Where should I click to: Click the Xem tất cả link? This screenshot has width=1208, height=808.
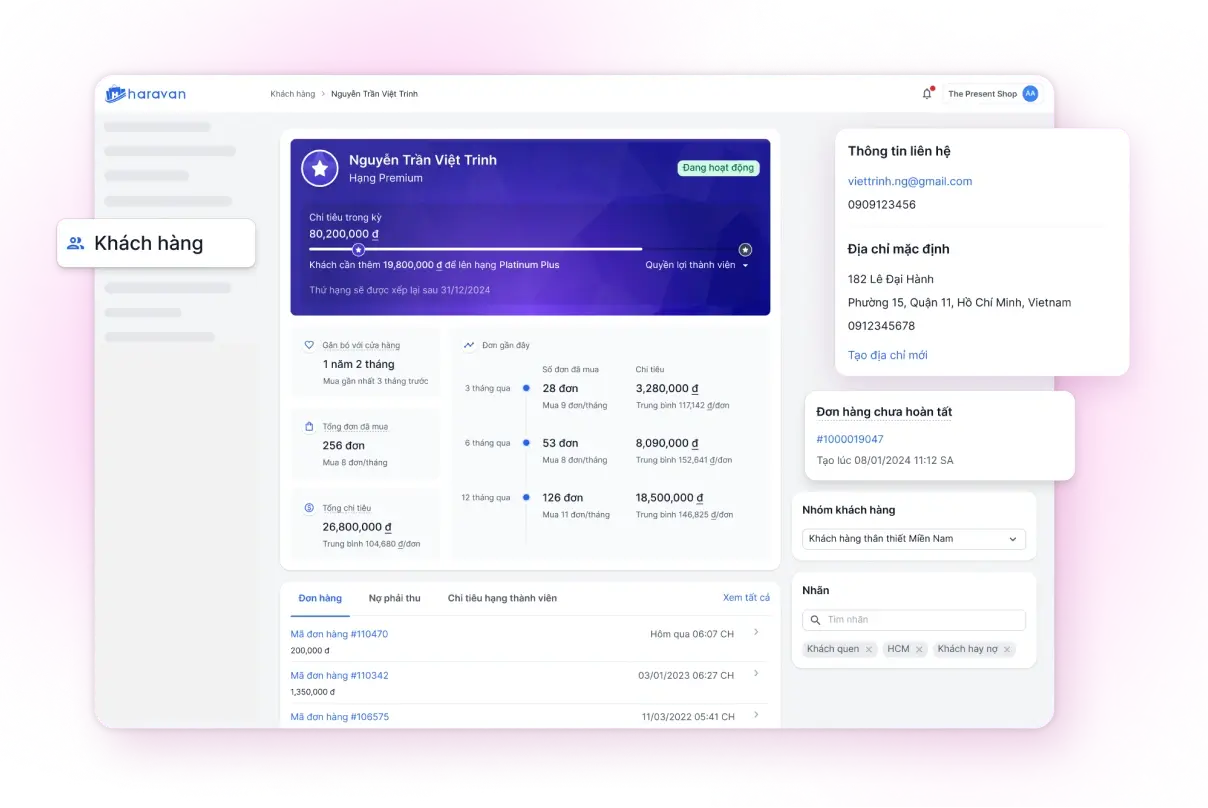(x=747, y=597)
